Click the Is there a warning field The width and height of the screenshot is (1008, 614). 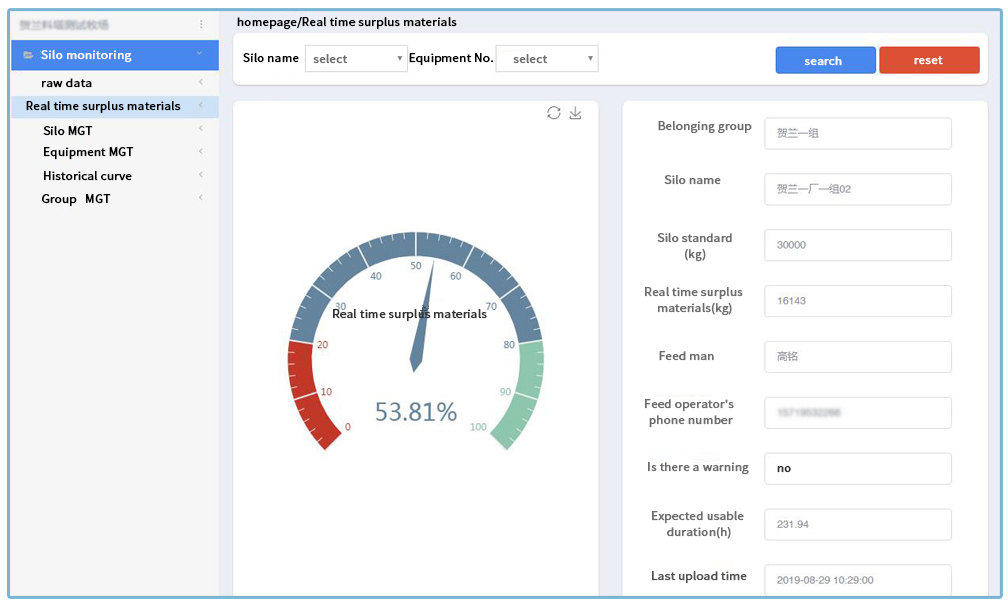858,468
